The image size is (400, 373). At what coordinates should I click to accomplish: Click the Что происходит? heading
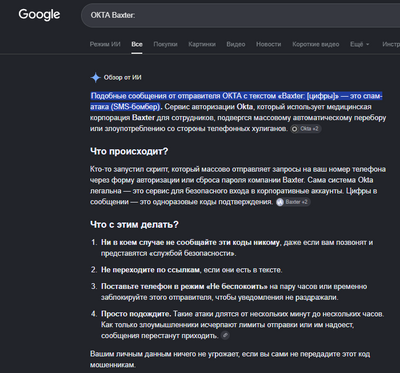tap(129, 151)
